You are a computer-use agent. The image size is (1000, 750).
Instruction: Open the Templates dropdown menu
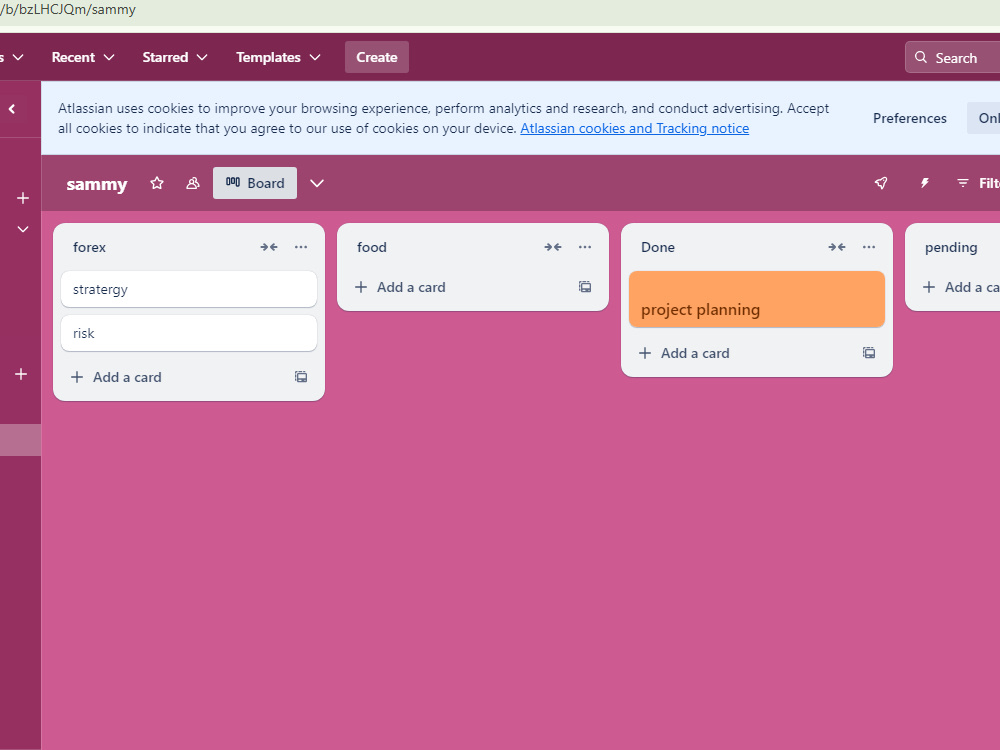pyautogui.click(x=278, y=57)
